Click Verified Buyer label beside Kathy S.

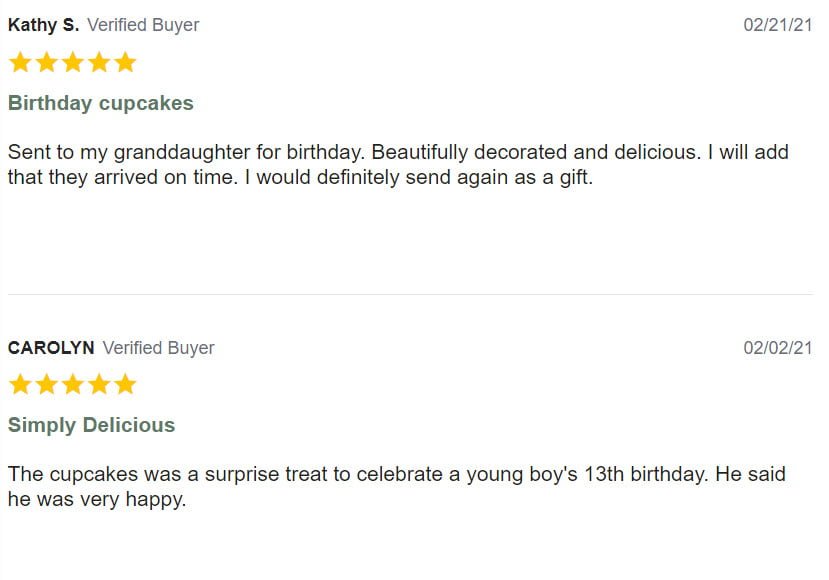pyautogui.click(x=143, y=25)
